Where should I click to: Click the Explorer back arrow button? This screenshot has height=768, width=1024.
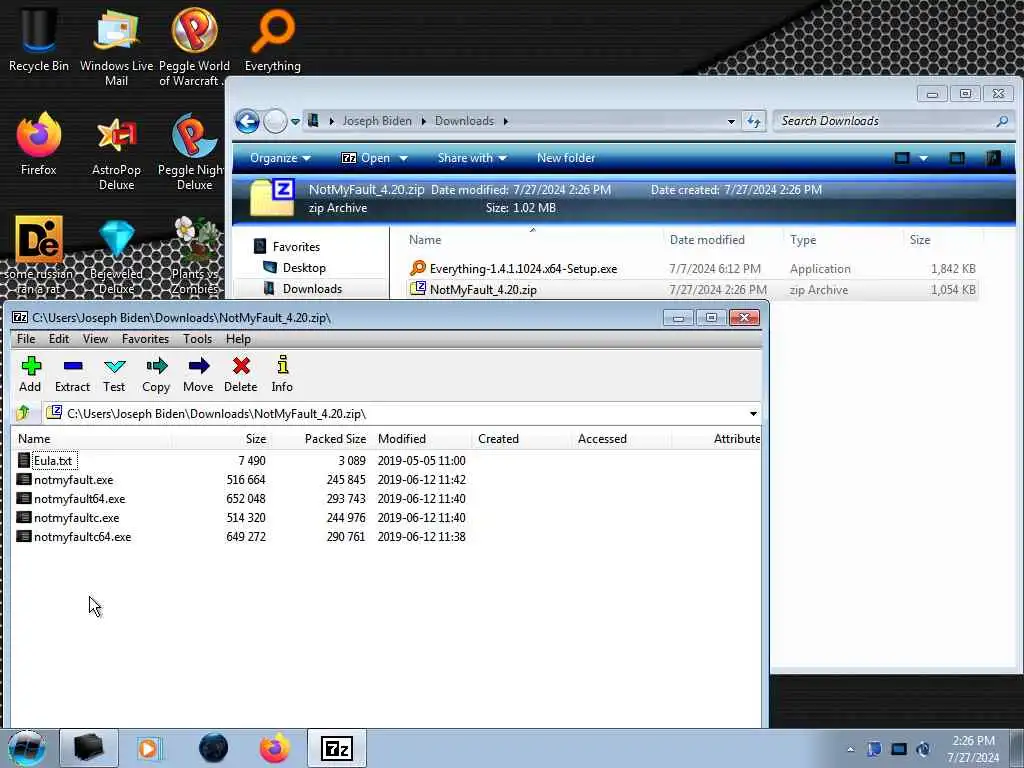click(248, 121)
